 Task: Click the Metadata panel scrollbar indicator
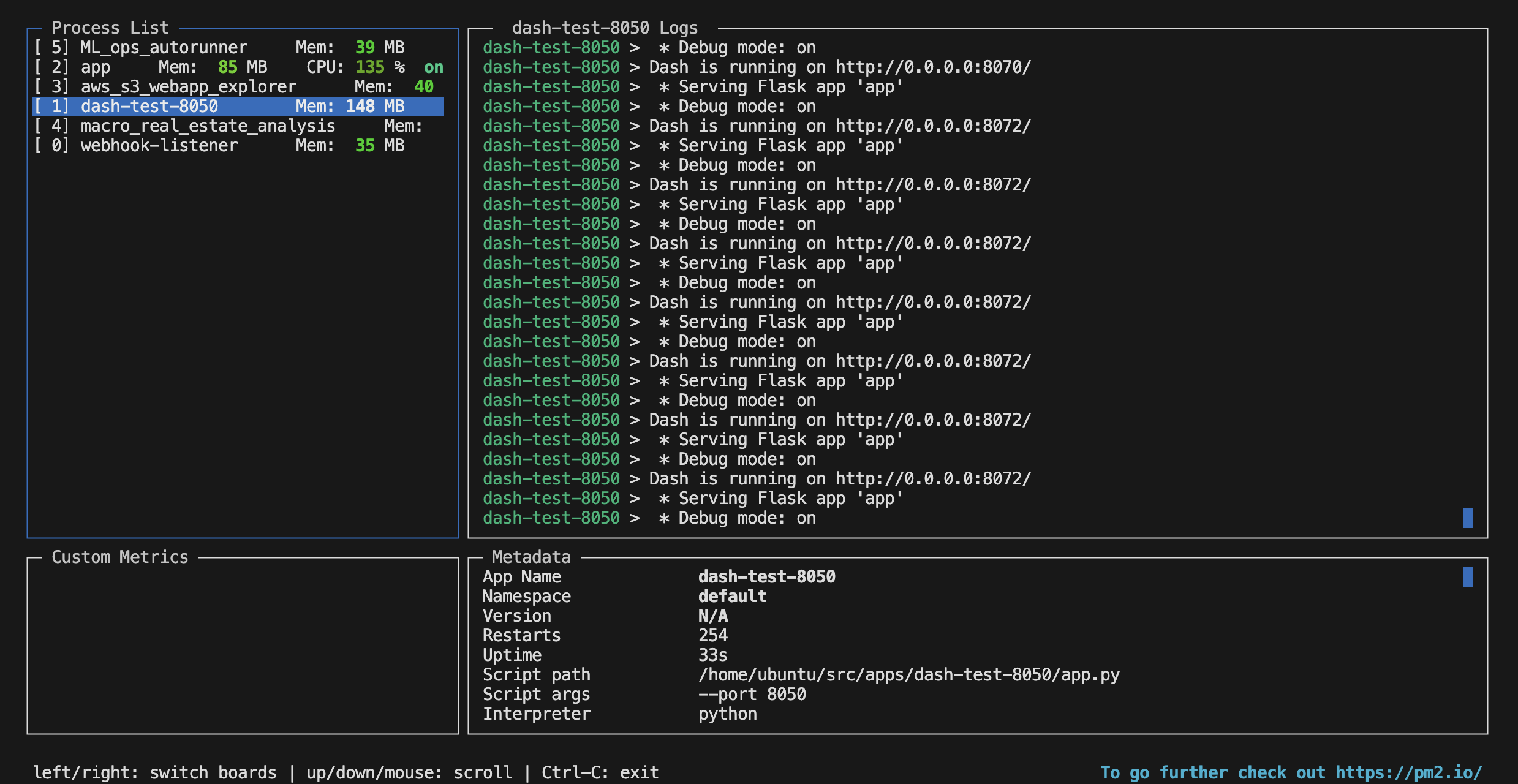click(1469, 576)
